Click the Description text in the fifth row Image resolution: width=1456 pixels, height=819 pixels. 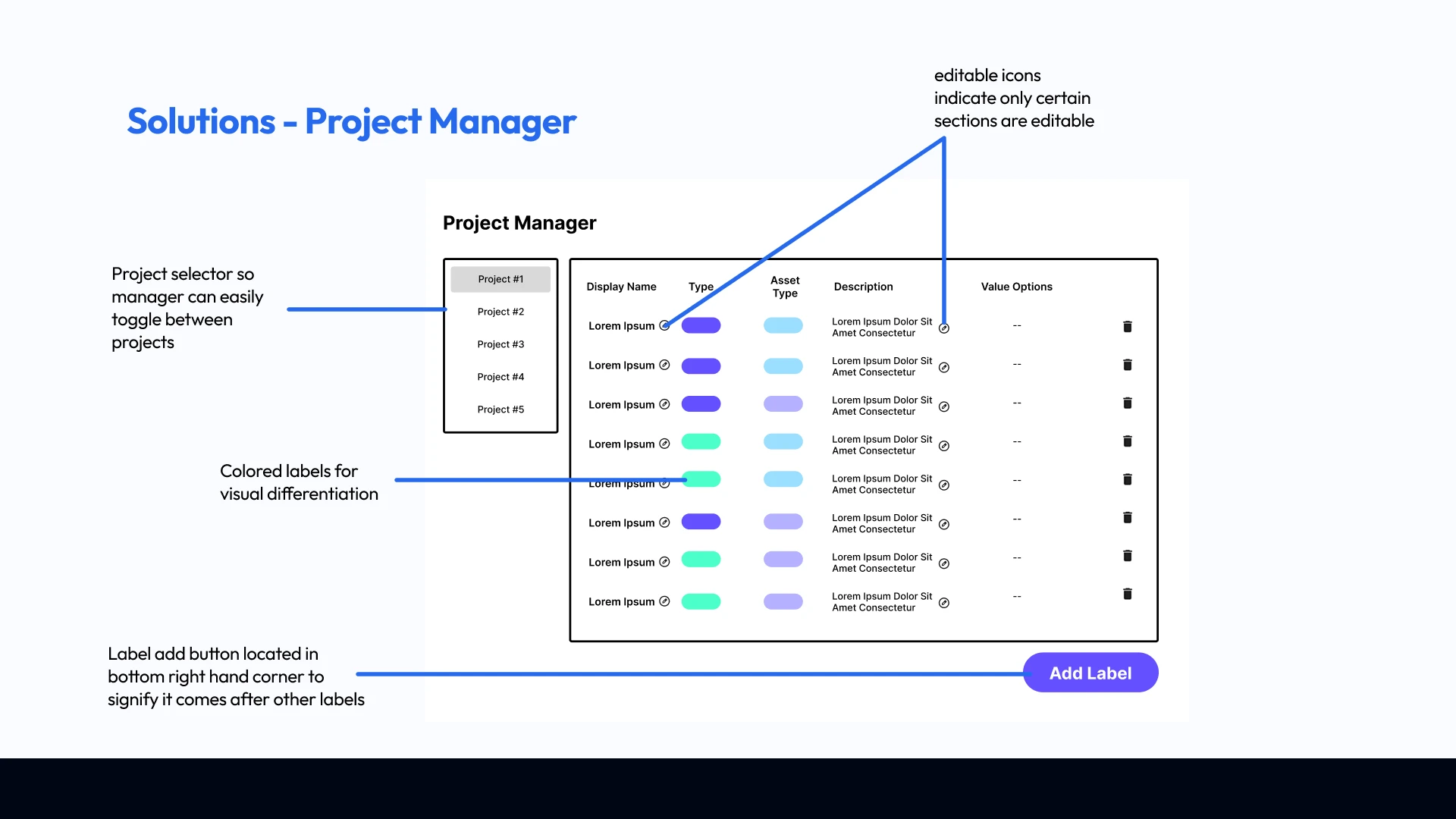coord(881,484)
